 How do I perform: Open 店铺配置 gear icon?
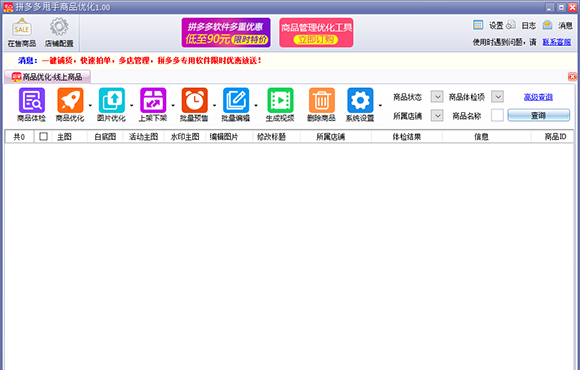[59, 32]
